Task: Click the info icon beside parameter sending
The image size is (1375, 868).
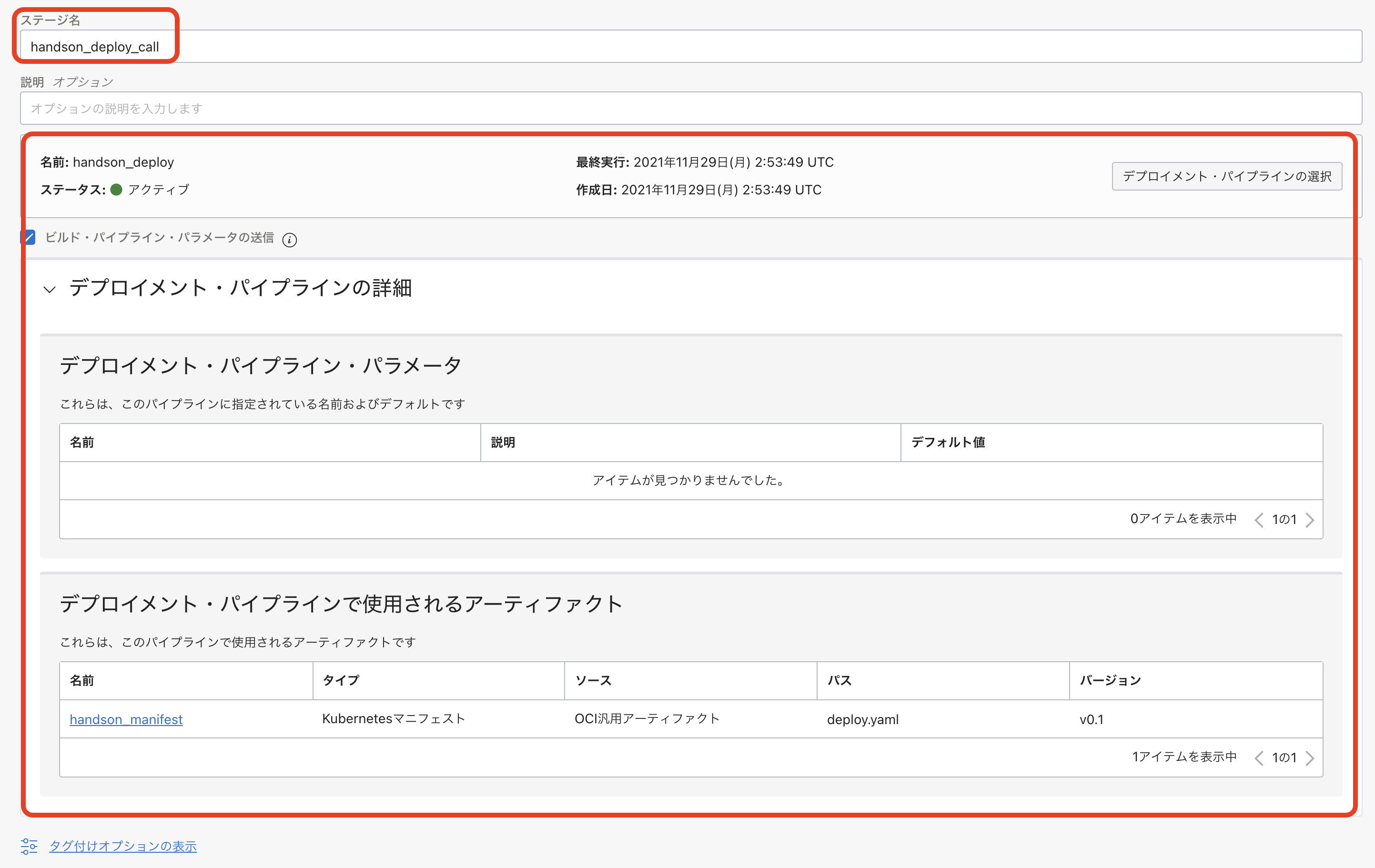Action: click(x=290, y=240)
